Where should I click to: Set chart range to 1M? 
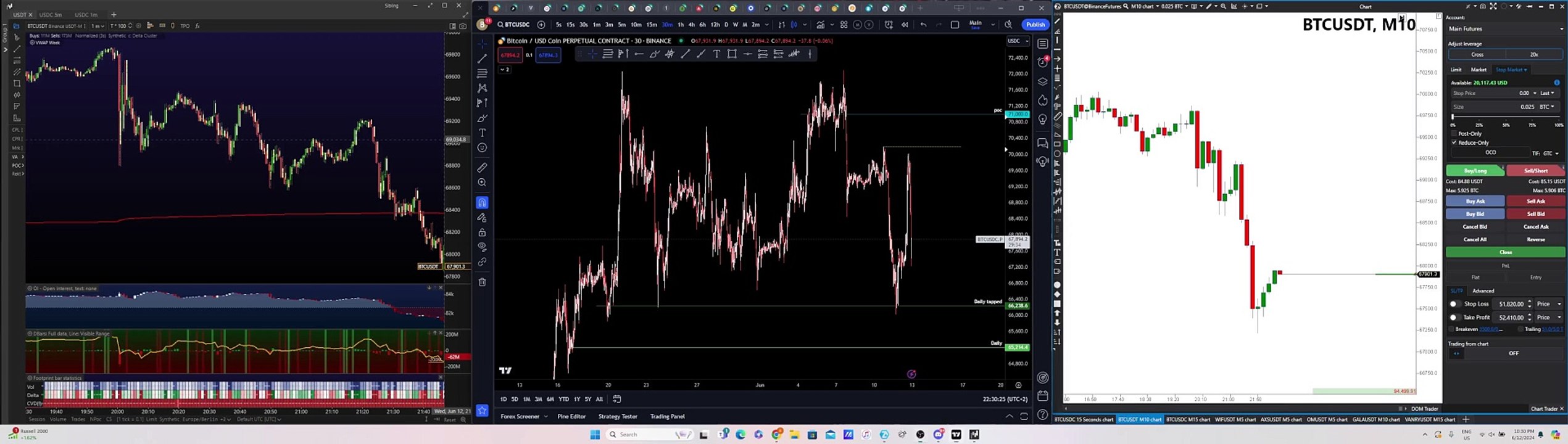point(526,399)
